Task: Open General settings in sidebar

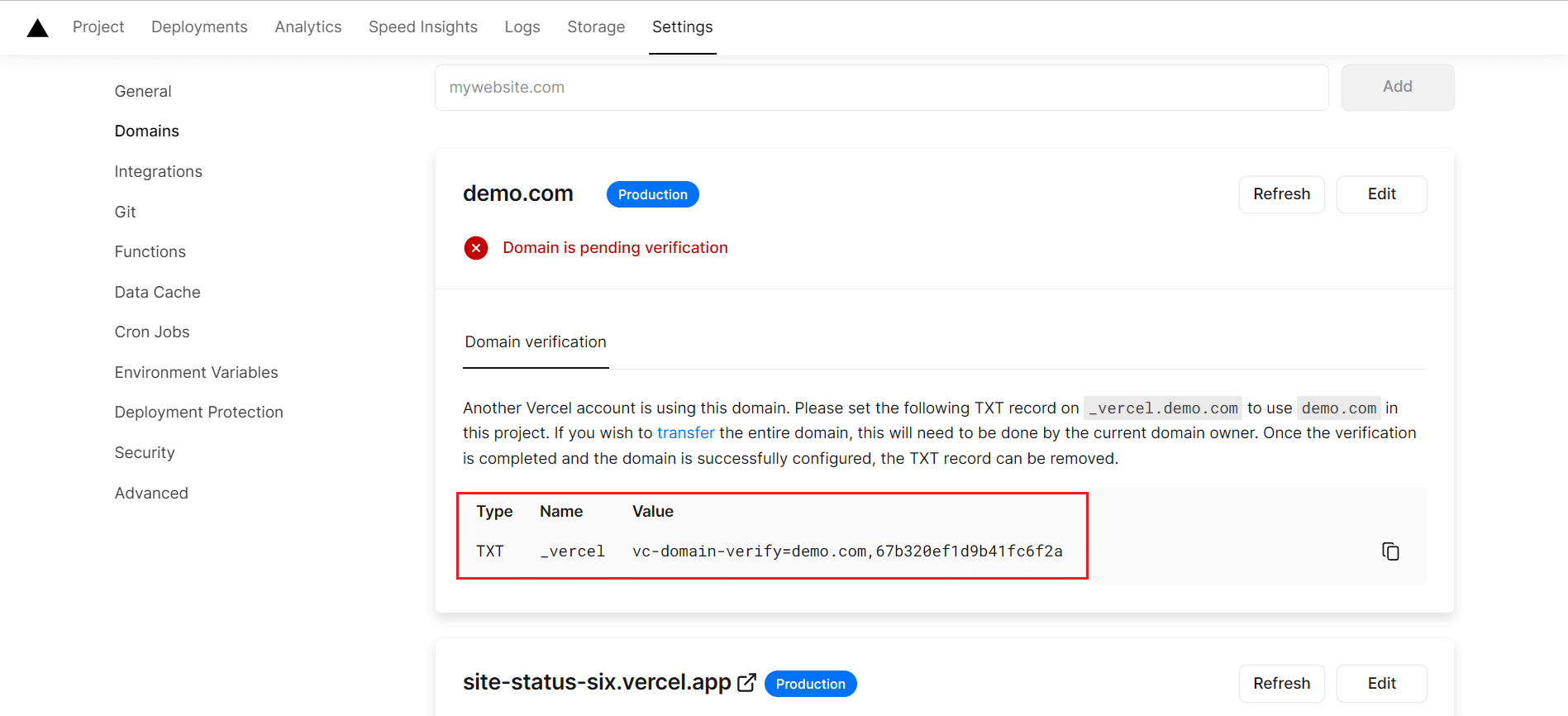Action: click(x=143, y=92)
